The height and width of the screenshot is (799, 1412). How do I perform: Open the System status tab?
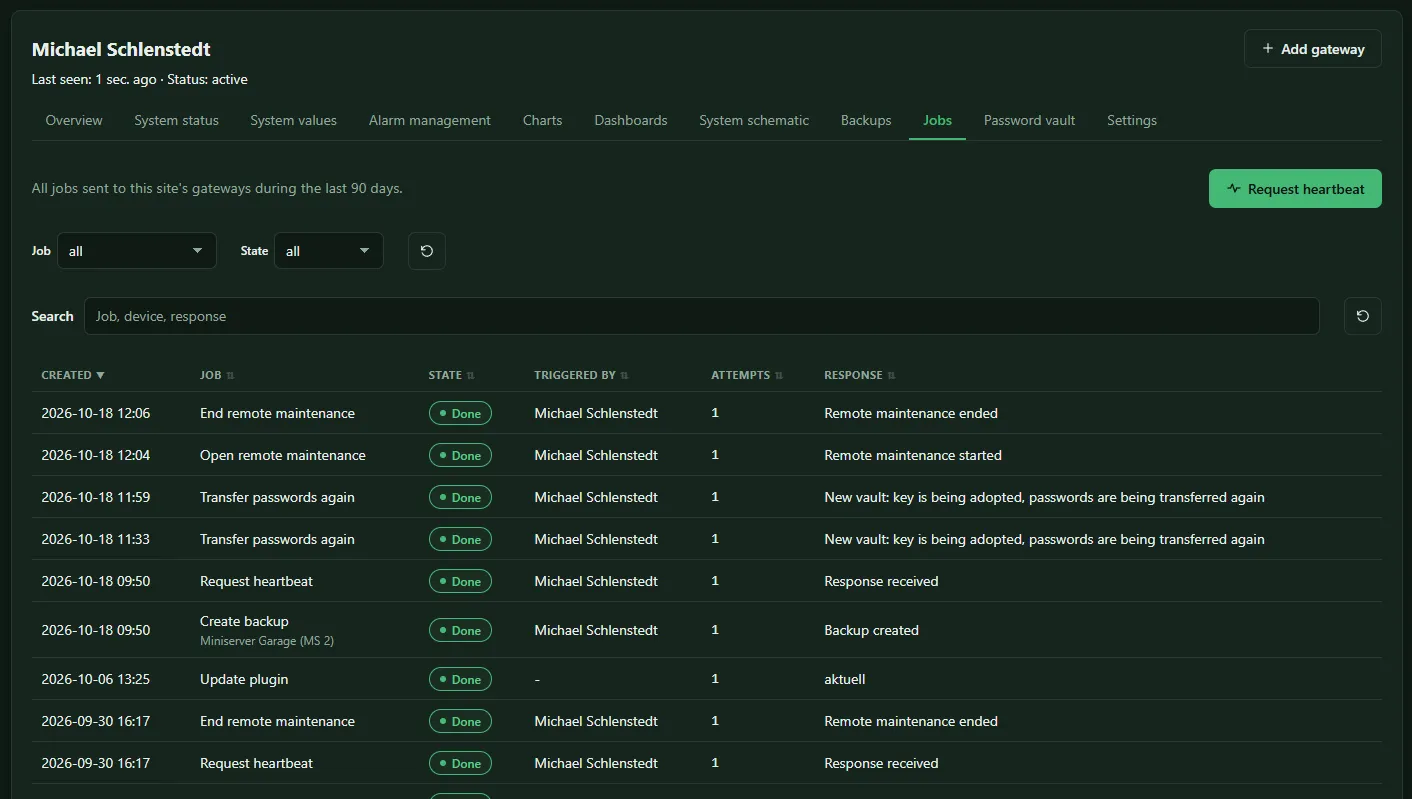(176, 120)
